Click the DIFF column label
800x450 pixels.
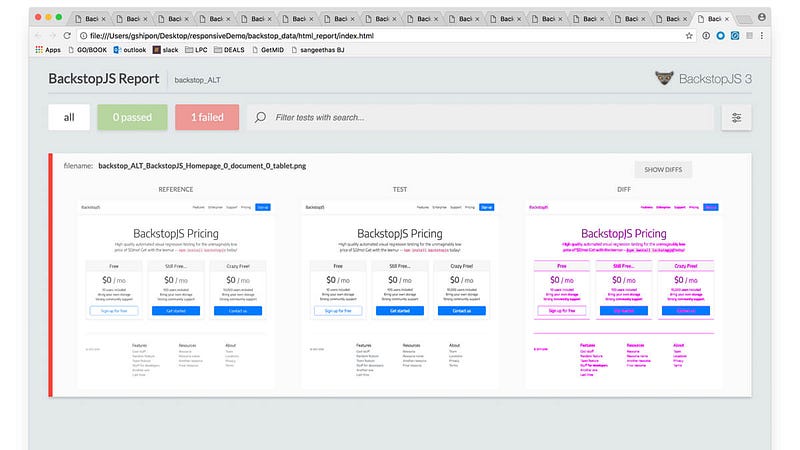(x=624, y=189)
